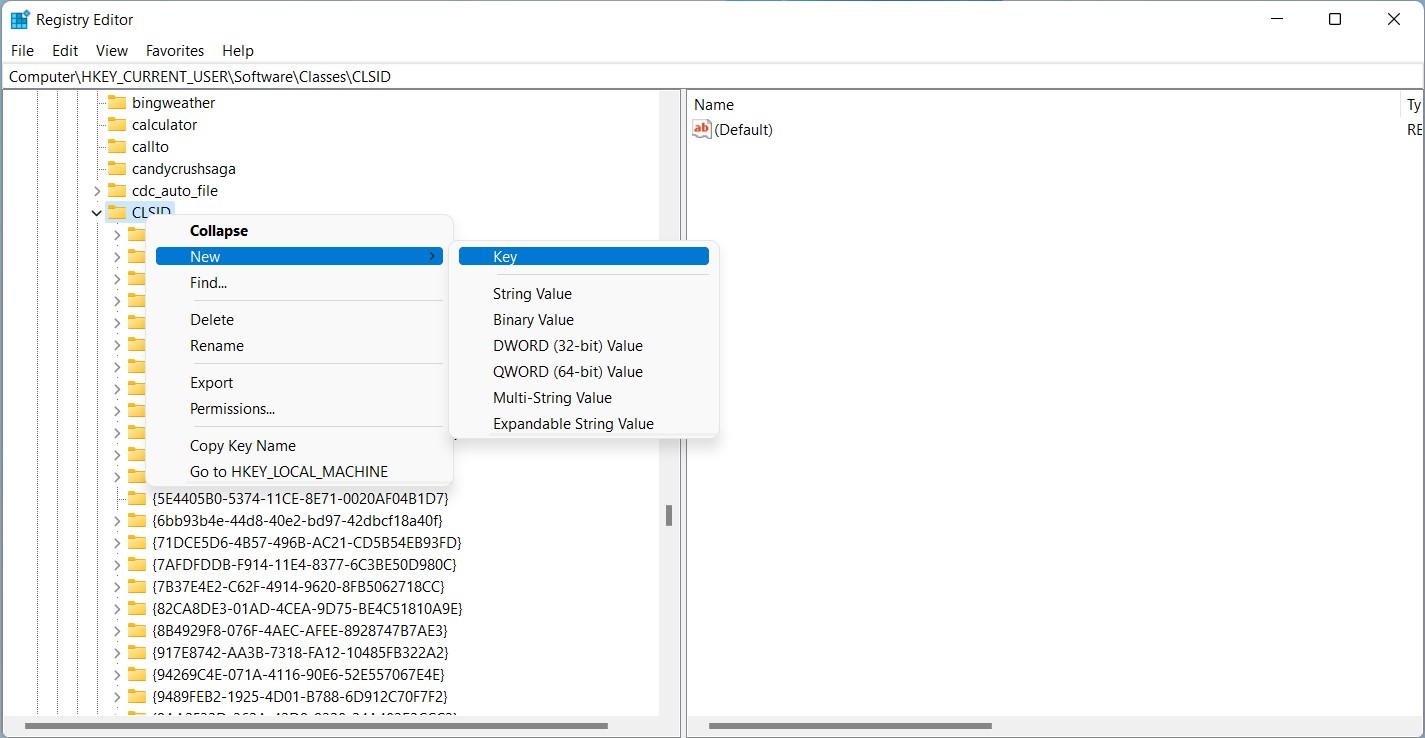1425x738 pixels.
Task: Create a new Expandable String Value
Action: pos(584,424)
